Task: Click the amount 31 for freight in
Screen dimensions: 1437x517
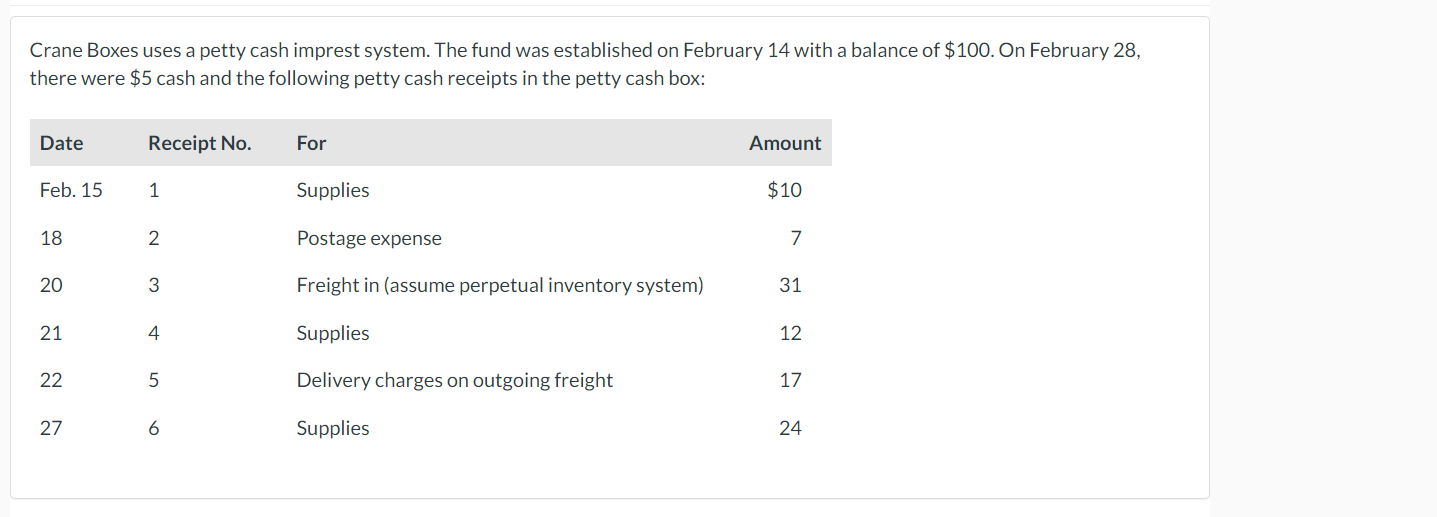Action: 790,285
